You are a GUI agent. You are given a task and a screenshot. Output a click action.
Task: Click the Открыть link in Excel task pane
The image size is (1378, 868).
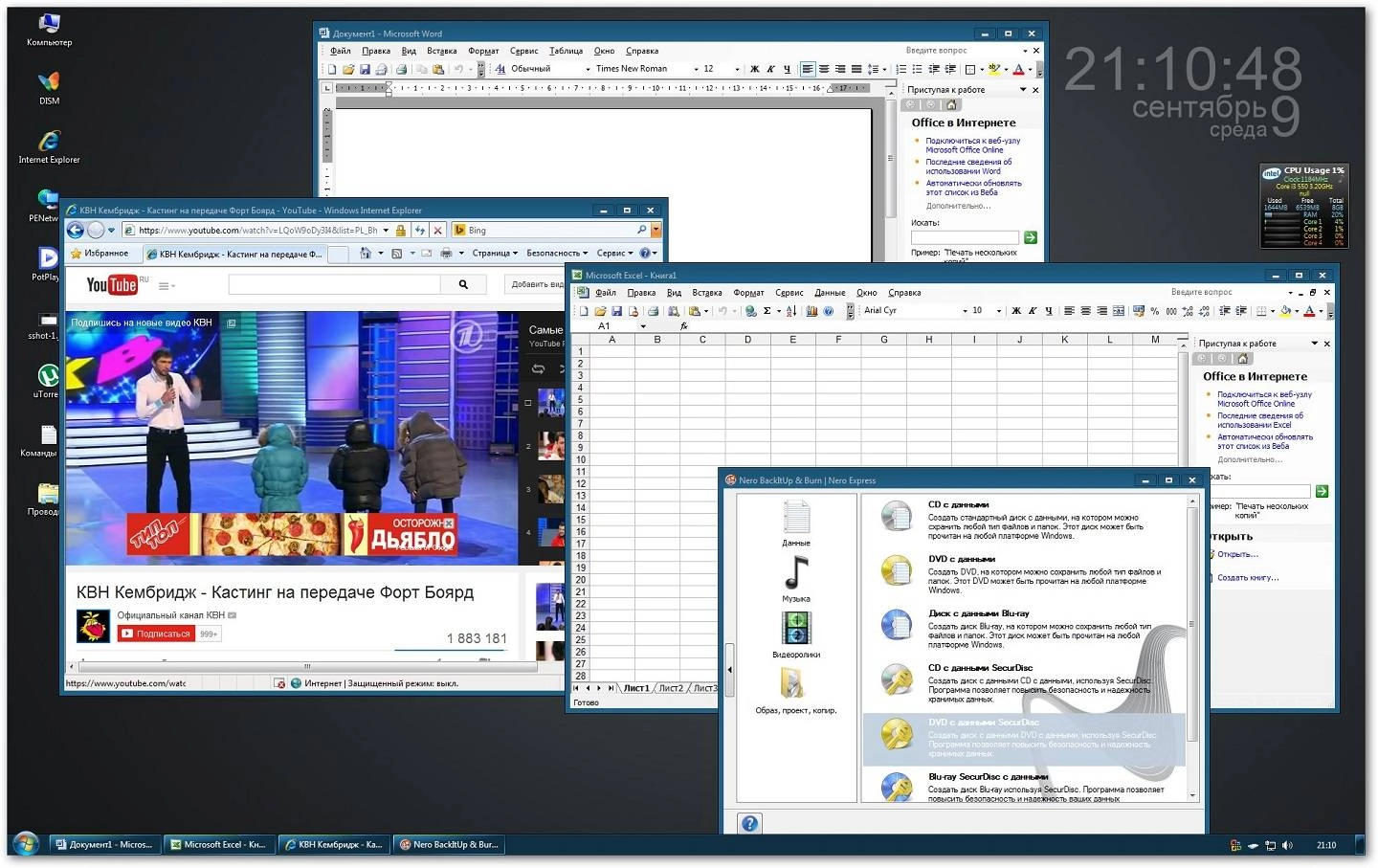[x=1237, y=554]
